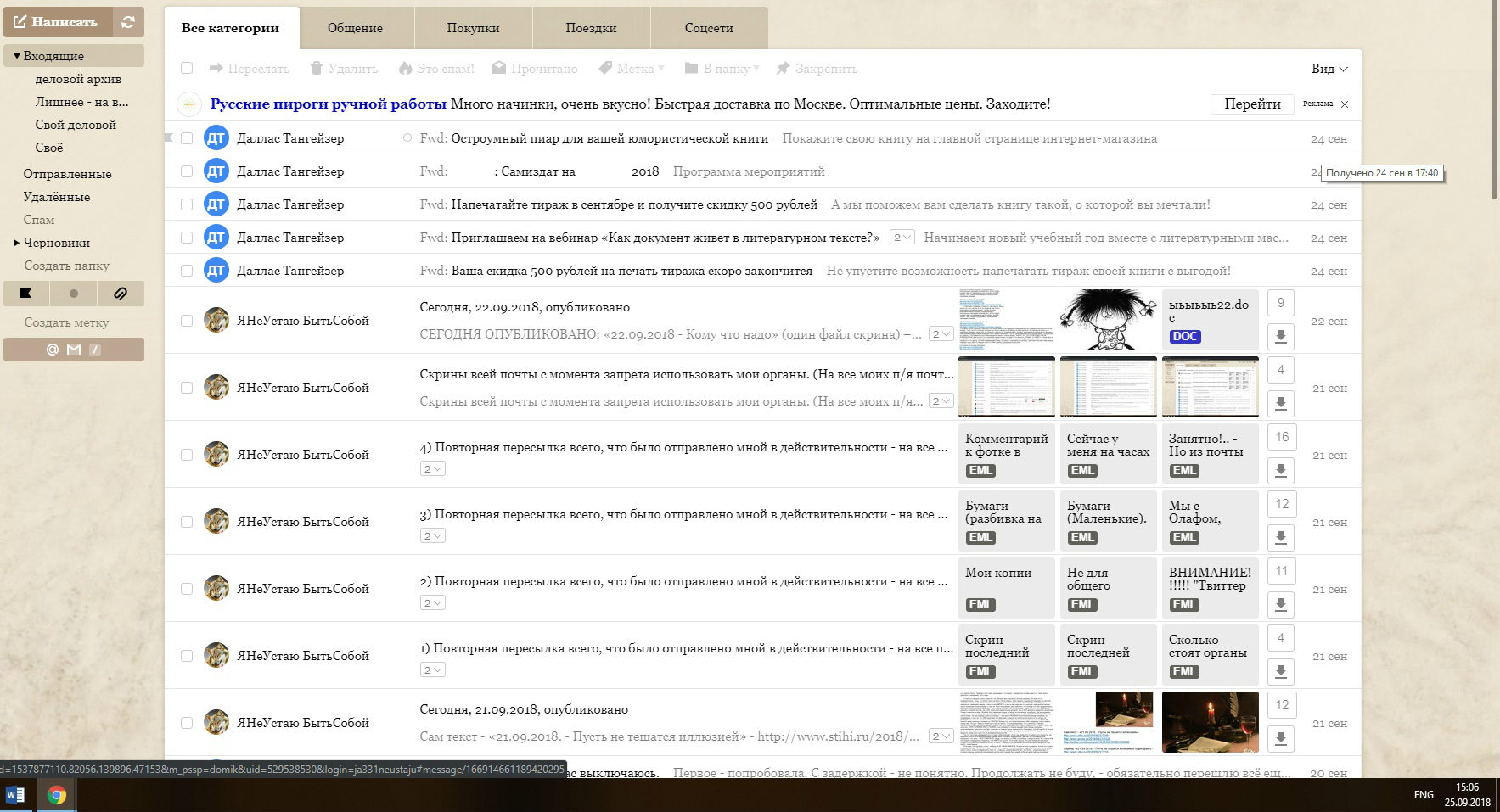Image resolution: width=1500 pixels, height=812 pixels.
Task: Click ДТ avatar of 'Остроумный пиар' message
Action: (x=216, y=138)
